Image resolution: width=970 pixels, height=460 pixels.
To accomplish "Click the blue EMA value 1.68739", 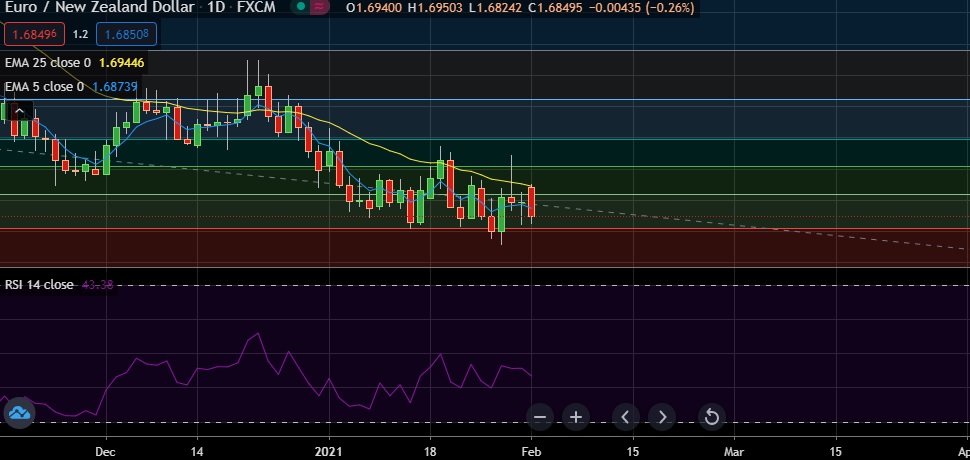I will [114, 87].
